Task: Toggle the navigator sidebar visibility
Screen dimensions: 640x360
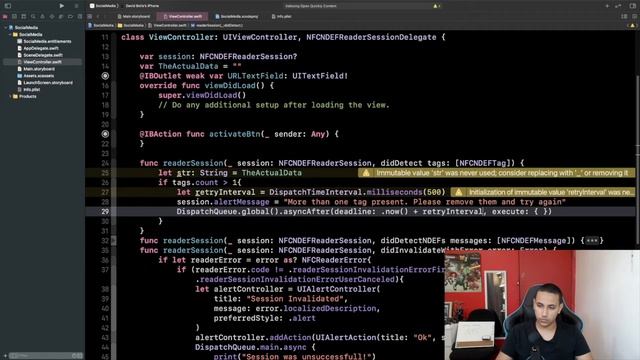Action: click(8, 6)
